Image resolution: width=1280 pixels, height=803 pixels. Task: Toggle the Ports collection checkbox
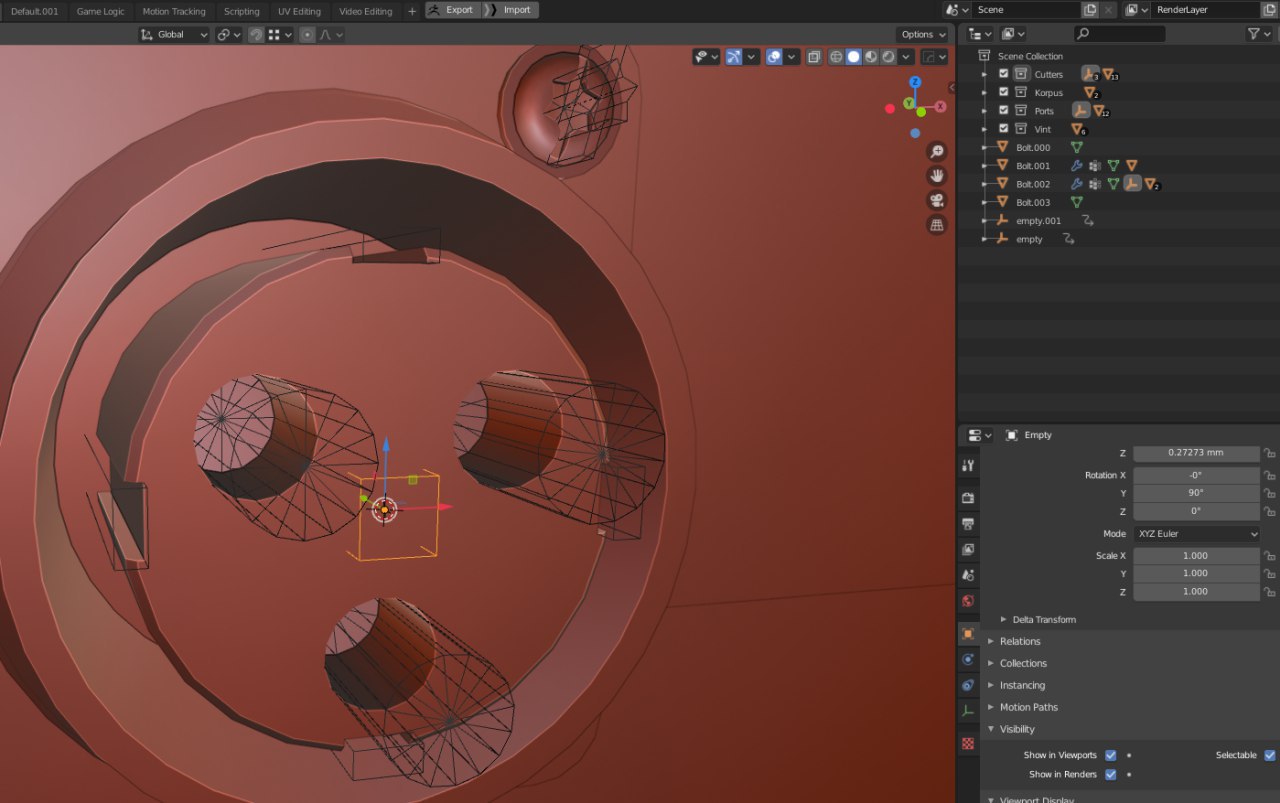click(1004, 111)
